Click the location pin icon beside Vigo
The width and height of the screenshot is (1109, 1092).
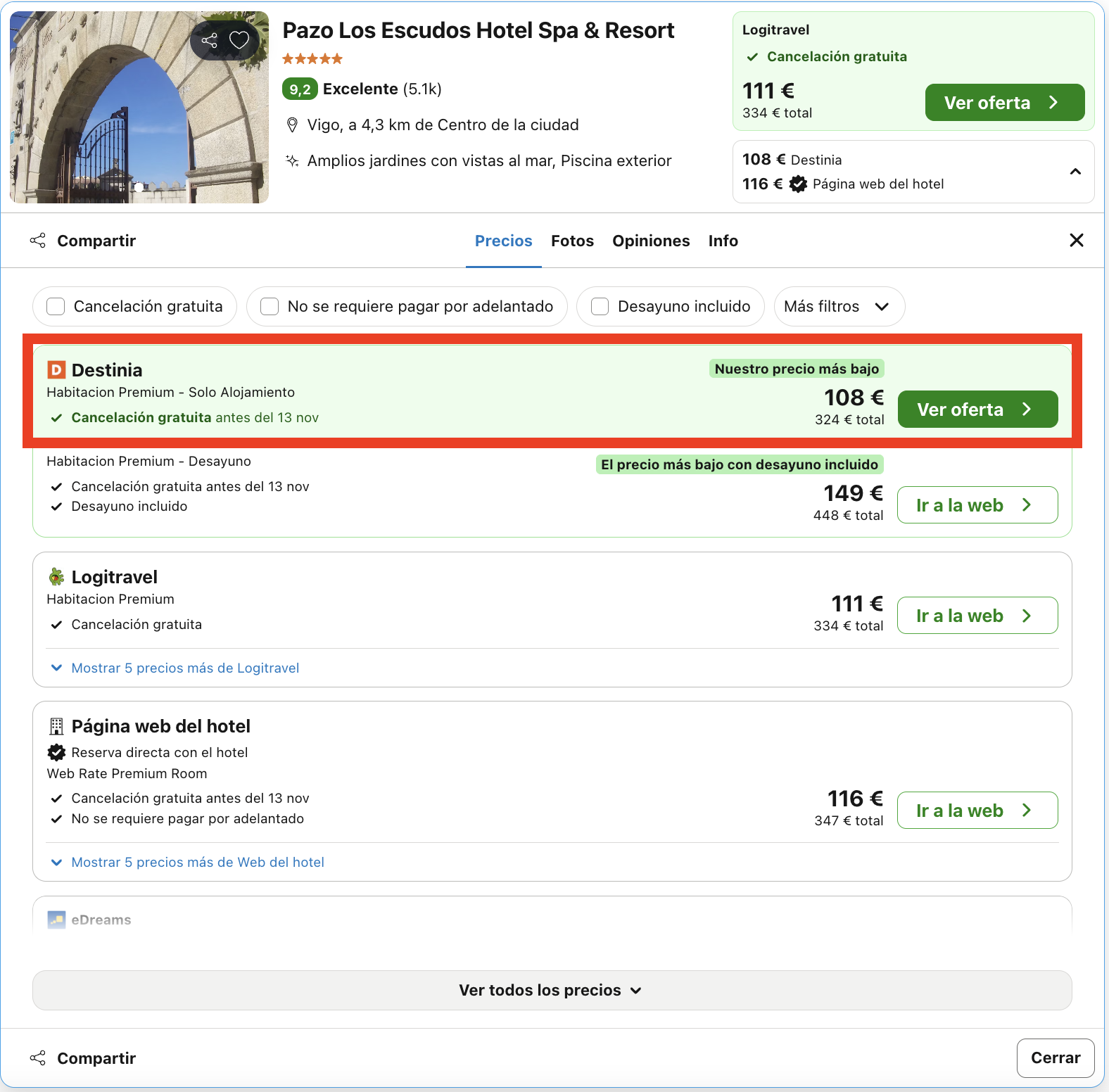click(x=292, y=125)
